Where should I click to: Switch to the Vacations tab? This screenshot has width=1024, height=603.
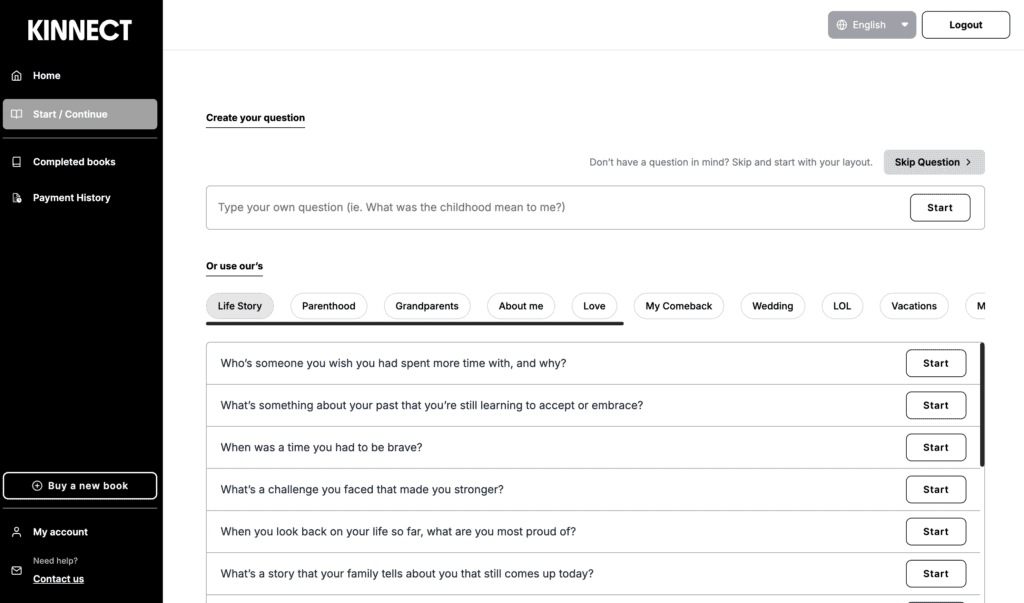click(x=913, y=305)
